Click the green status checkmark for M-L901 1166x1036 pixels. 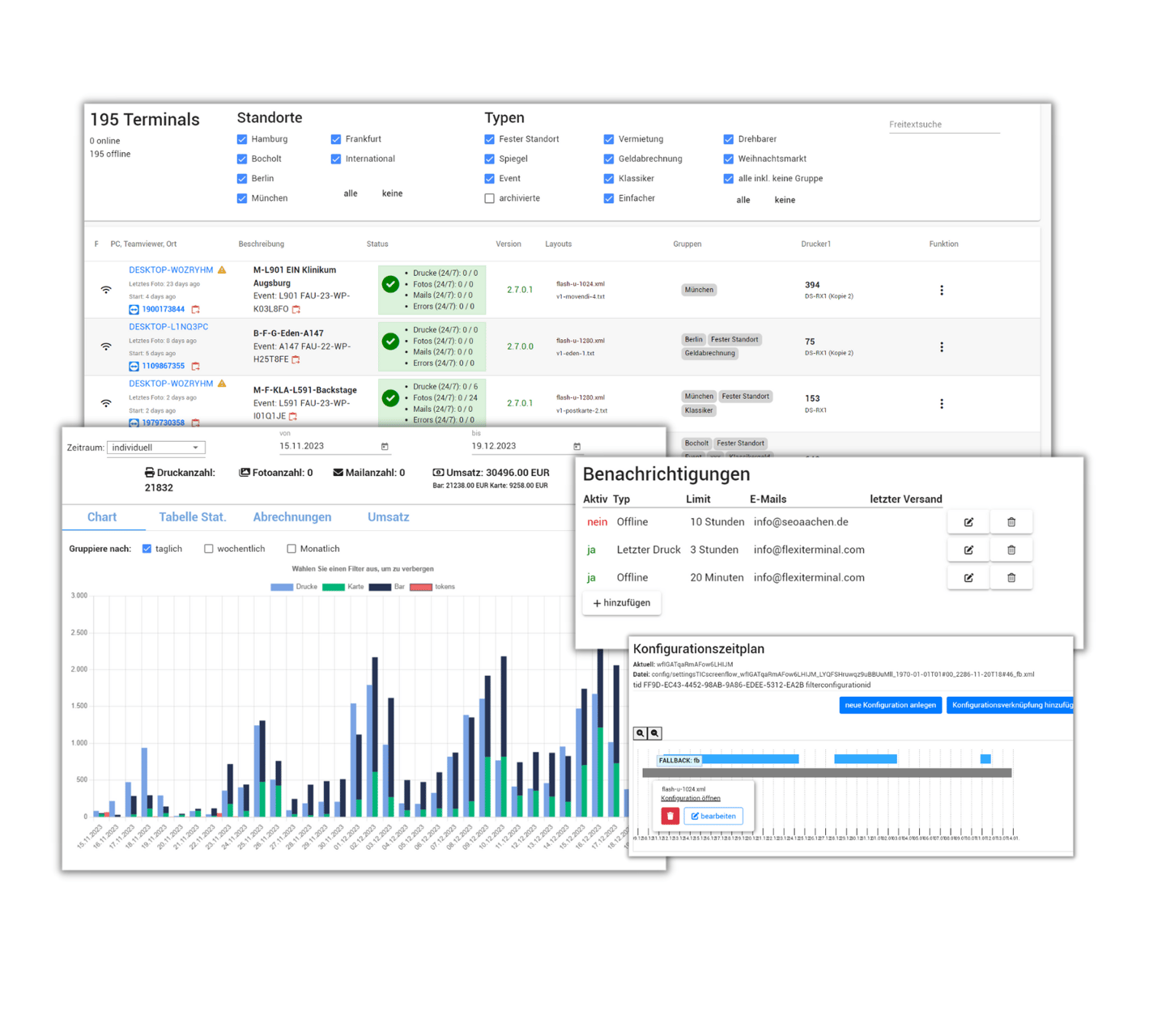coord(390,284)
